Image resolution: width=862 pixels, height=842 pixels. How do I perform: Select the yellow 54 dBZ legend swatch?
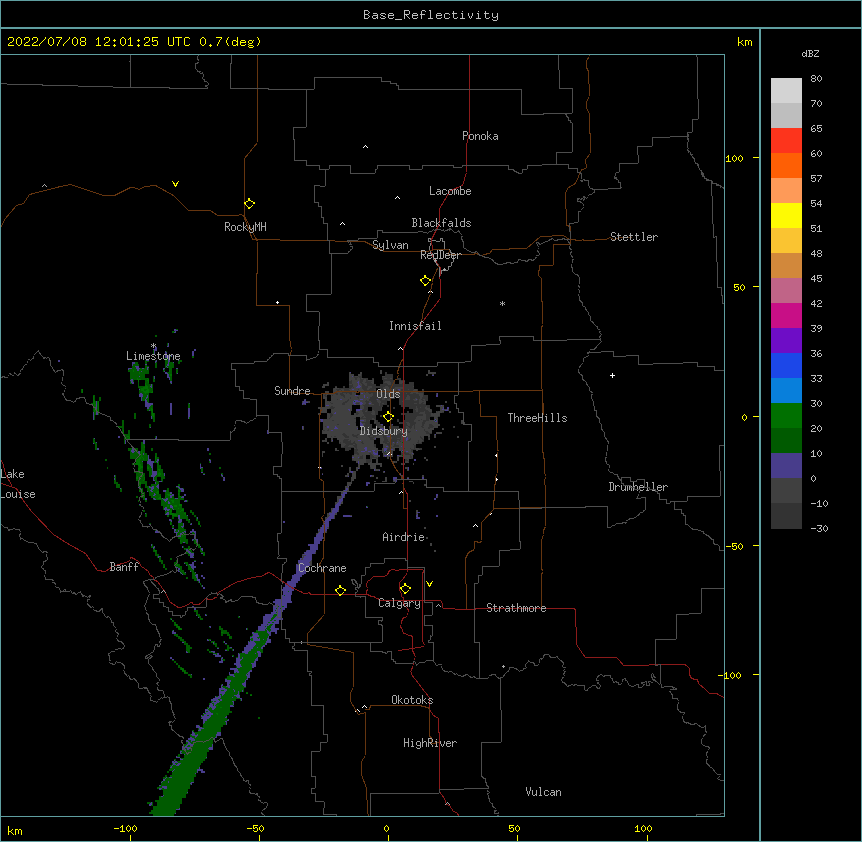click(786, 215)
